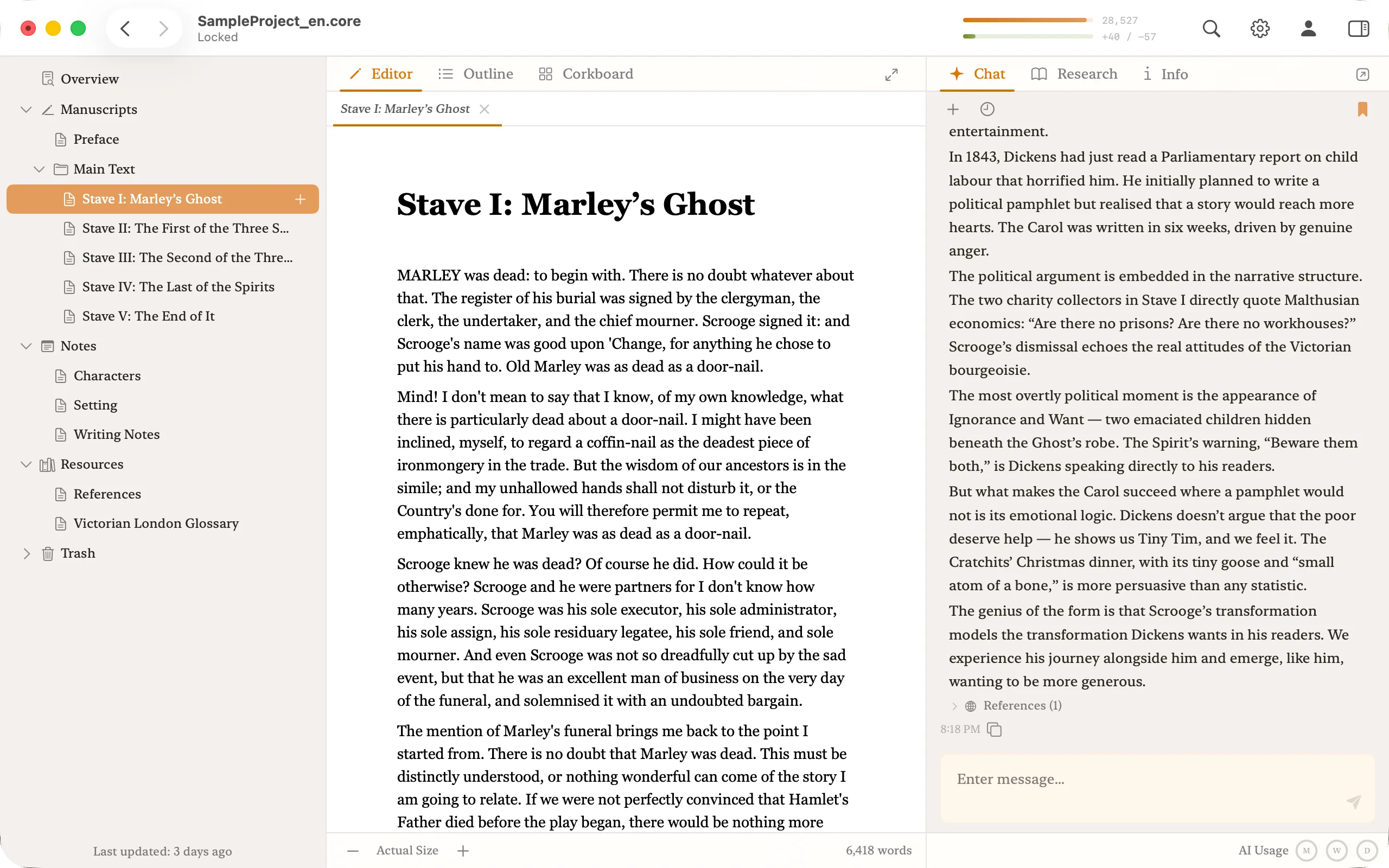
Task: Pop out the chat panel icon
Action: pyautogui.click(x=1362, y=75)
